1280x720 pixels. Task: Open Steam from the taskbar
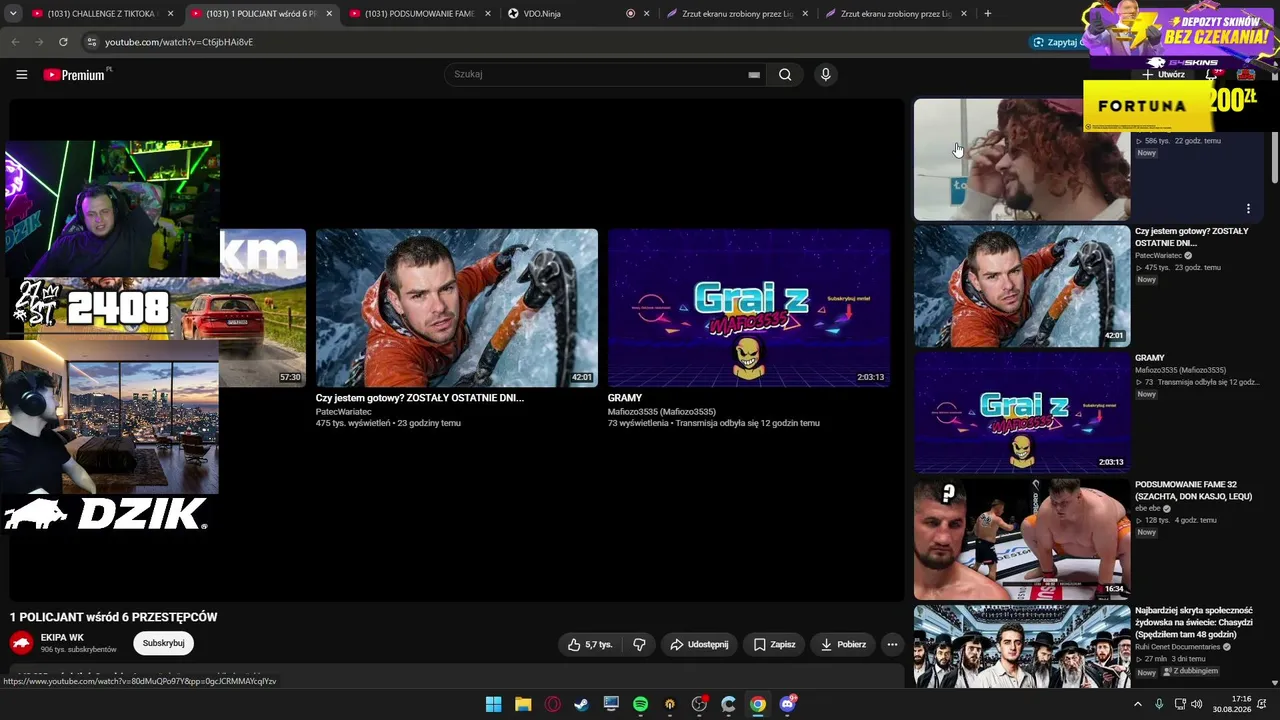[x=581, y=704]
